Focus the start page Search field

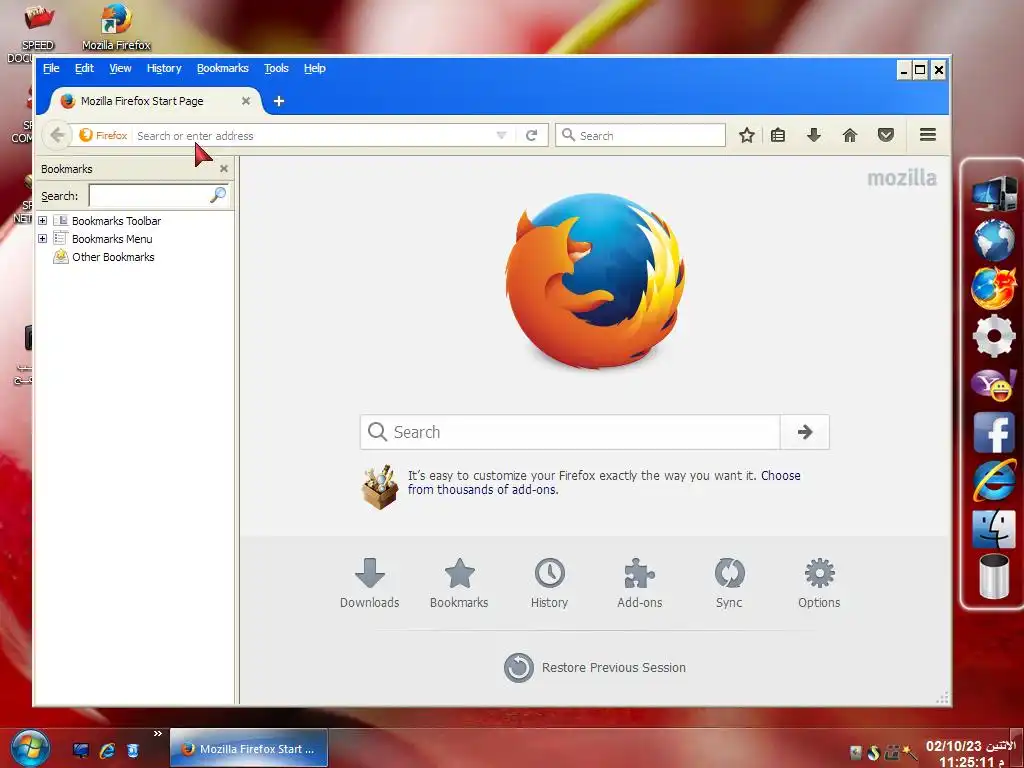click(570, 432)
